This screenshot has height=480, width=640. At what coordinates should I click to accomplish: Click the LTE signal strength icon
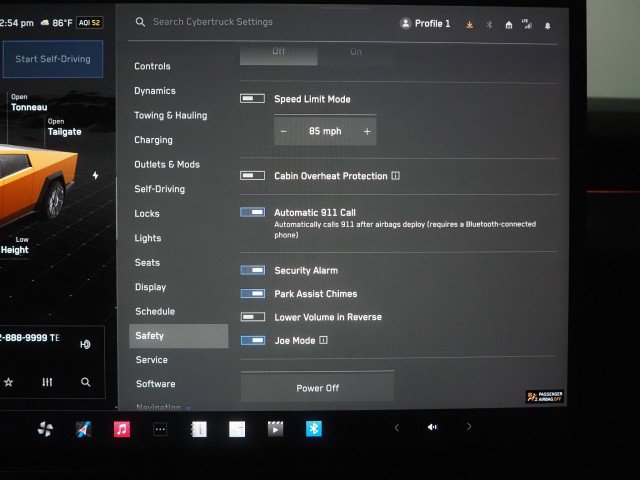click(x=527, y=24)
